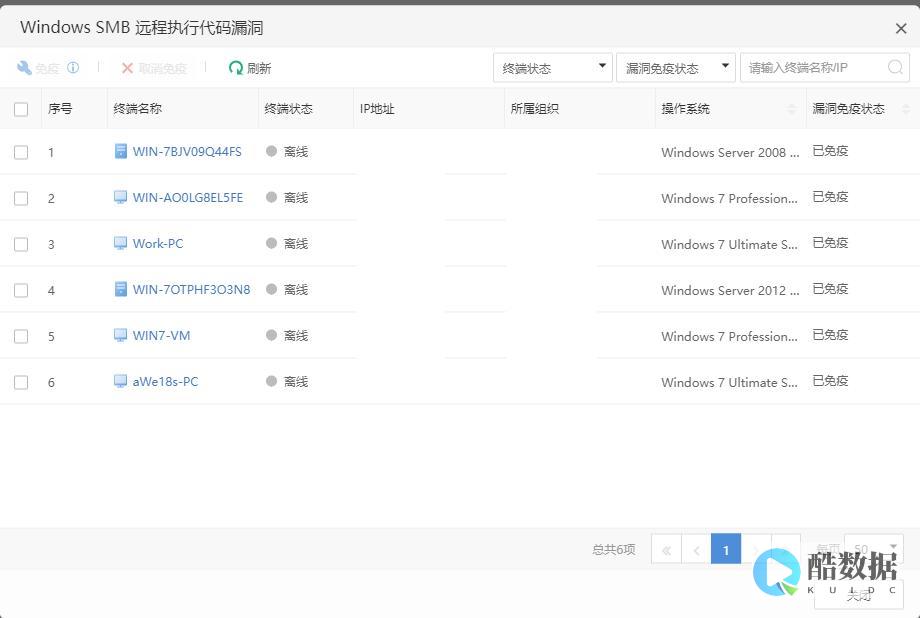Screen dimensions: 920x618
Task: Click offline status dot for WIN7-VM
Action: coord(271,335)
